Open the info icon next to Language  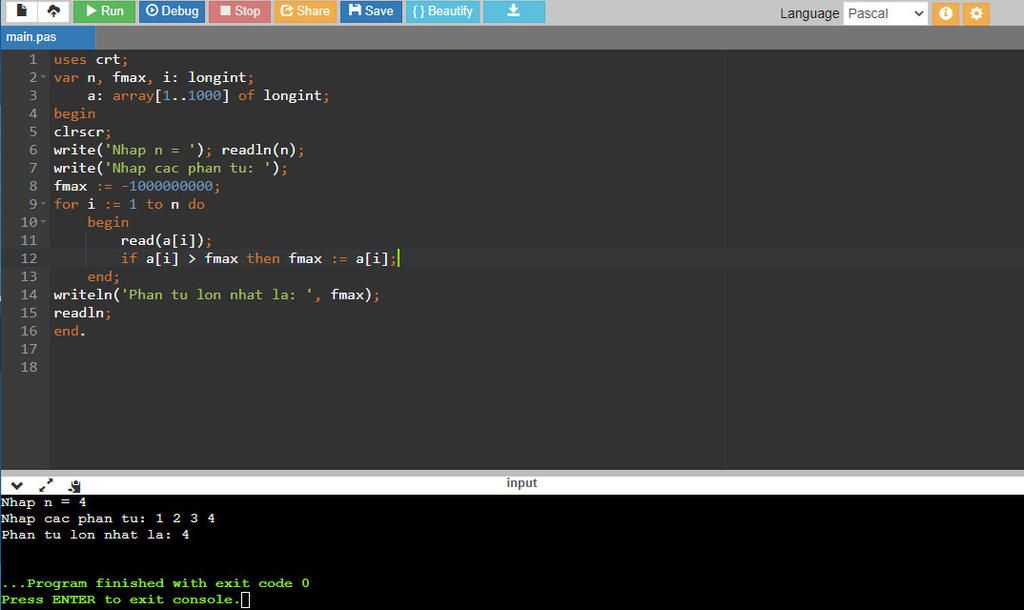click(x=945, y=13)
